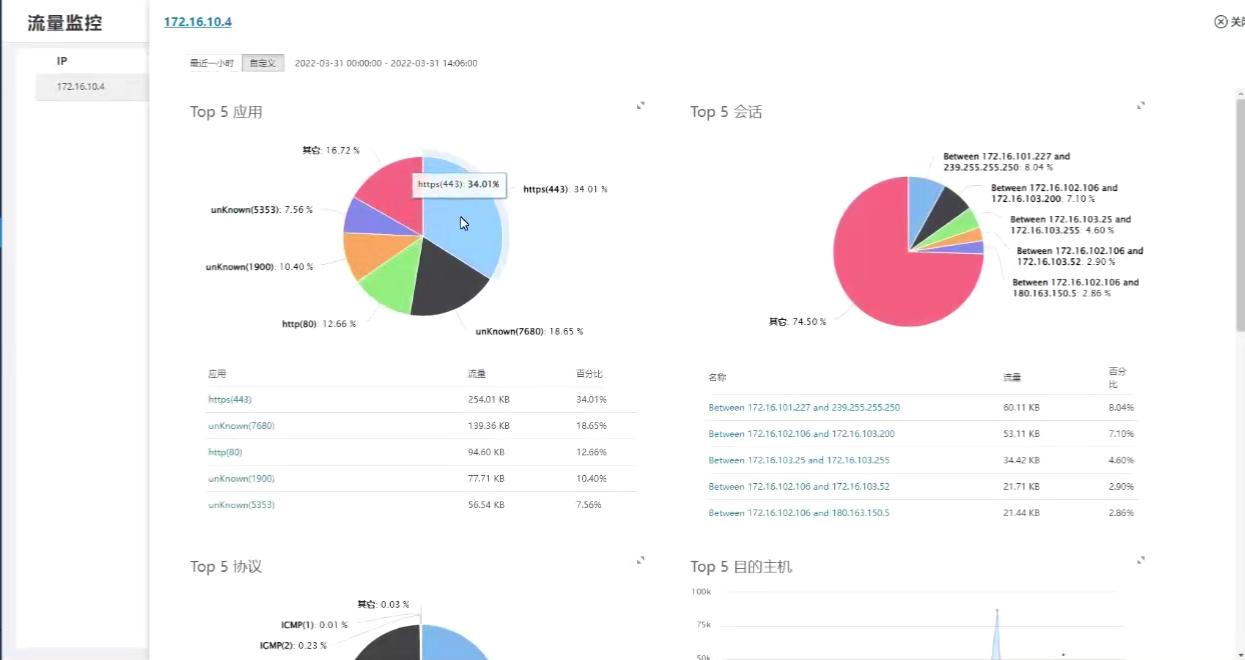Click the 流量 header in application table
Screen dimensions: 1245x660
pos(477,374)
